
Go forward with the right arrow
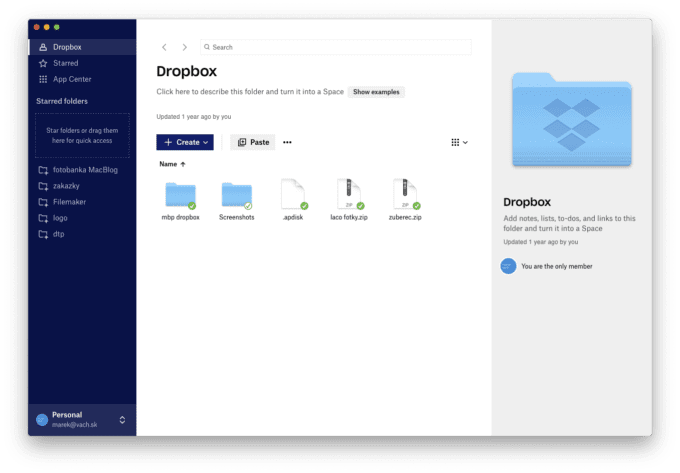(x=184, y=47)
